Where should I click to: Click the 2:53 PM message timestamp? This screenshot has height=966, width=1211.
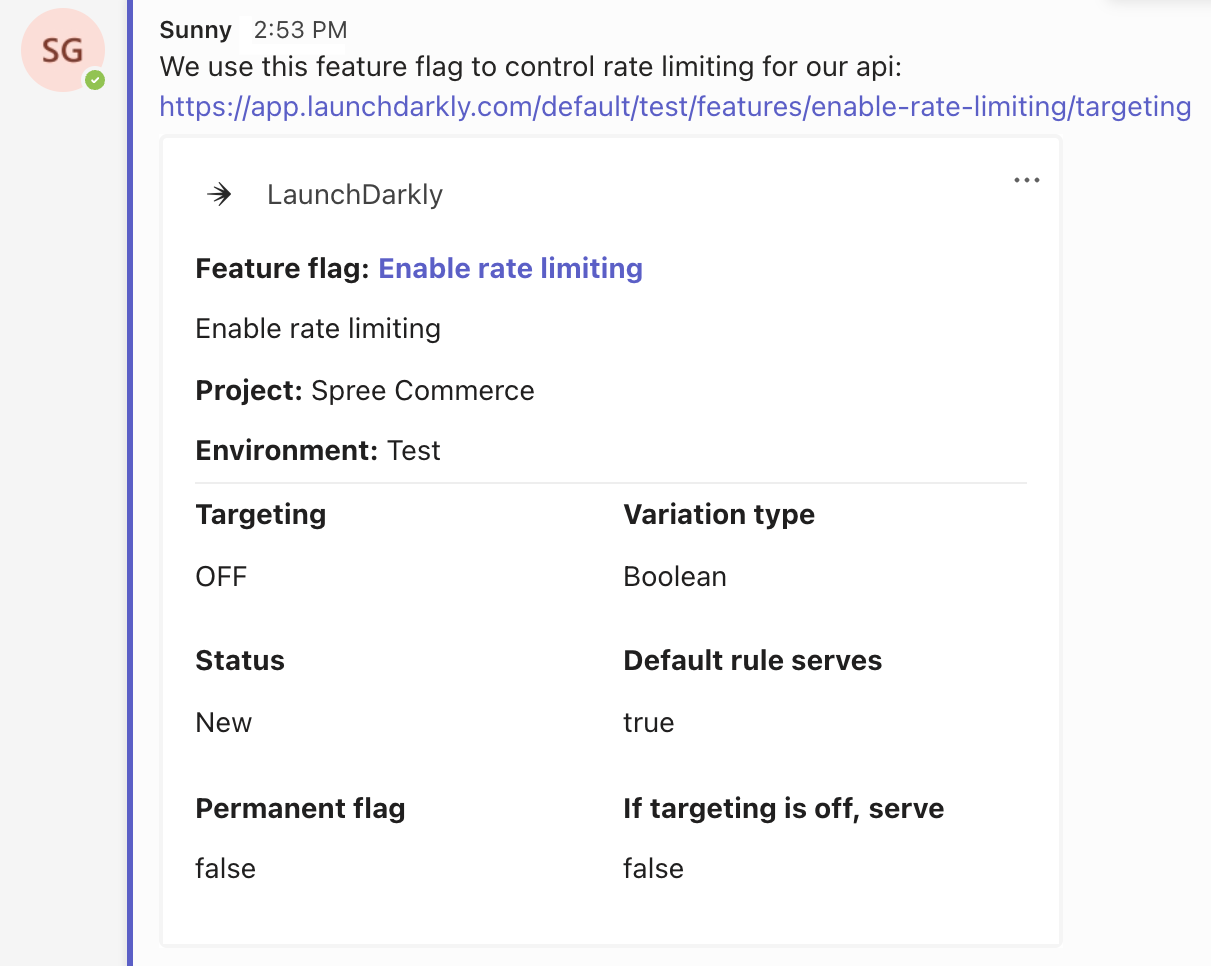pyautogui.click(x=299, y=30)
